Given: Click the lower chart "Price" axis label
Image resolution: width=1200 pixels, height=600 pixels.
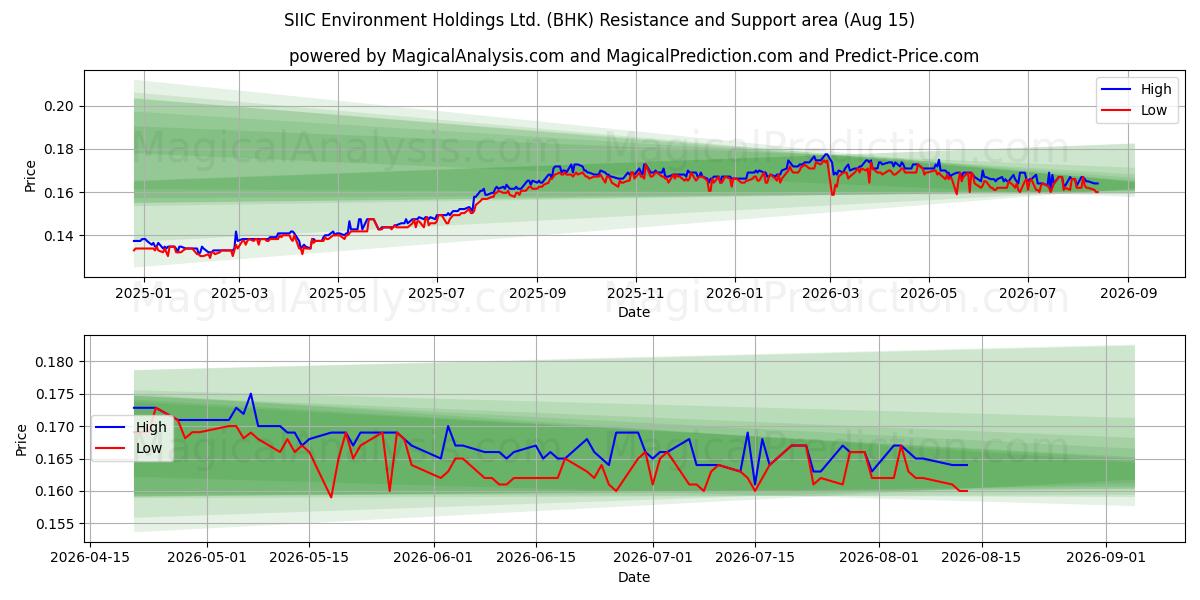Looking at the screenshot, I should (x=22, y=440).
